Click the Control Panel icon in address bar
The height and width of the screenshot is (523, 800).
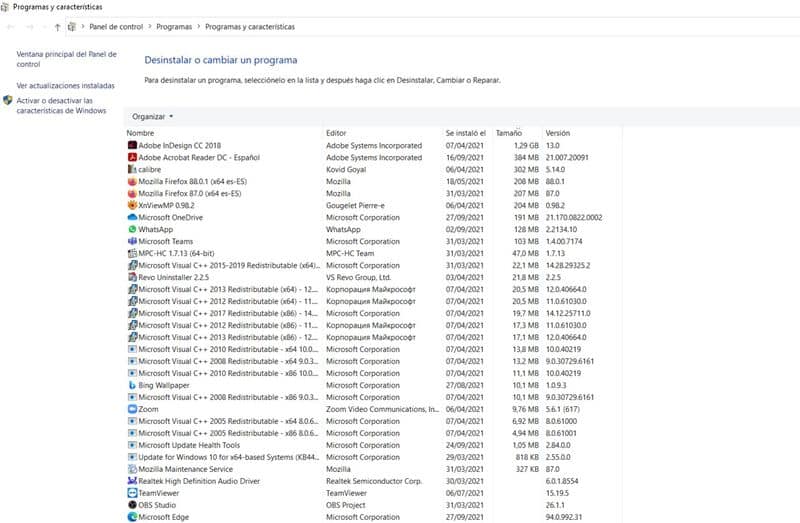point(72,27)
